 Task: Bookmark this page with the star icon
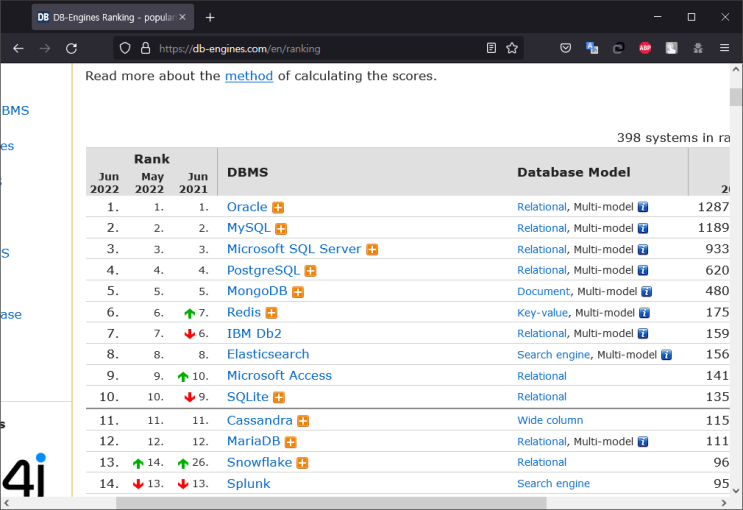(512, 48)
